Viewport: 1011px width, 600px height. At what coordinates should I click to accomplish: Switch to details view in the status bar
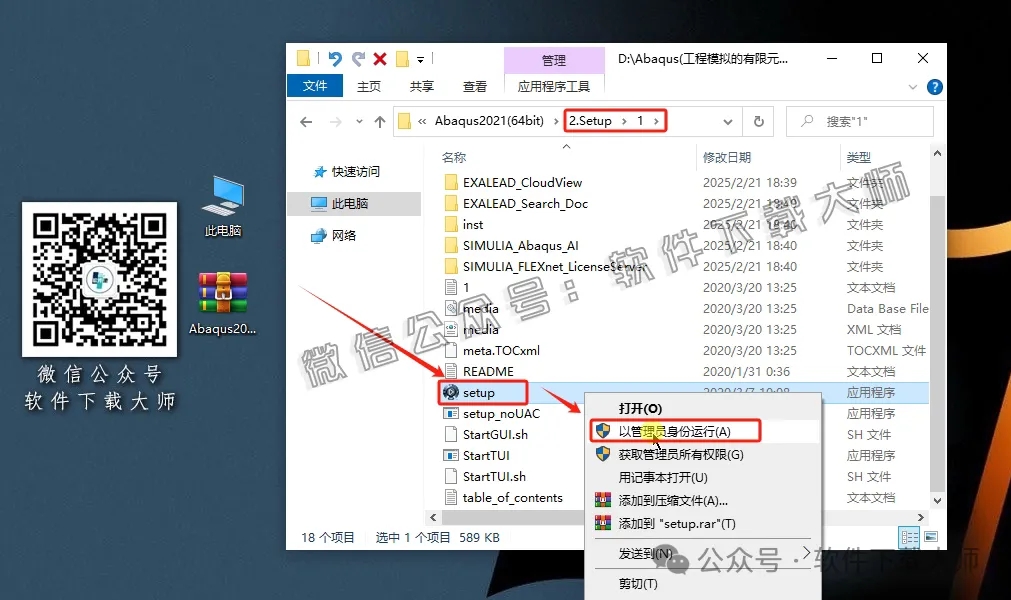(x=909, y=537)
